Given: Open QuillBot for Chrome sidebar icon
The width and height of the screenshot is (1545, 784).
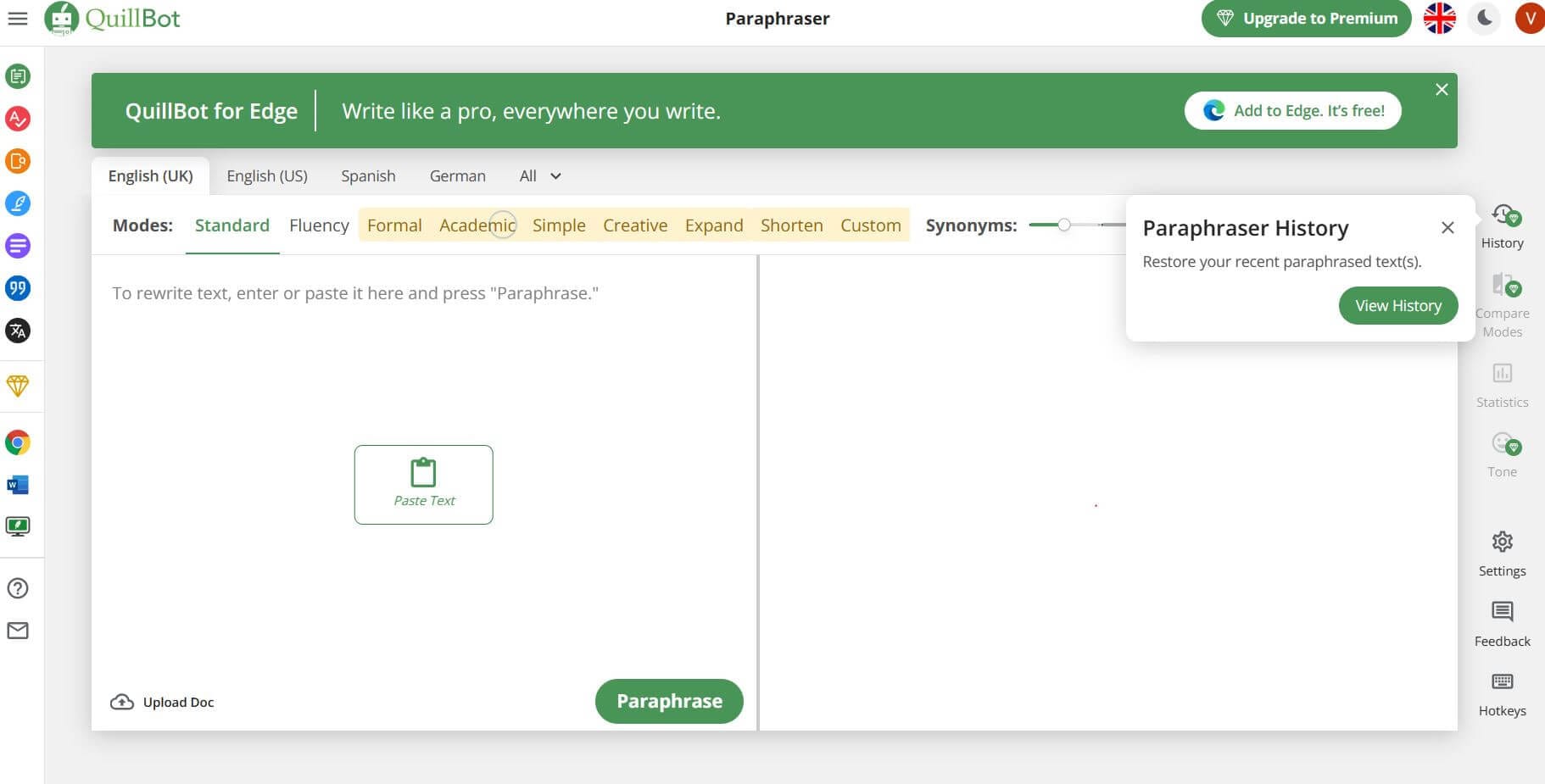Looking at the screenshot, I should click(18, 442).
